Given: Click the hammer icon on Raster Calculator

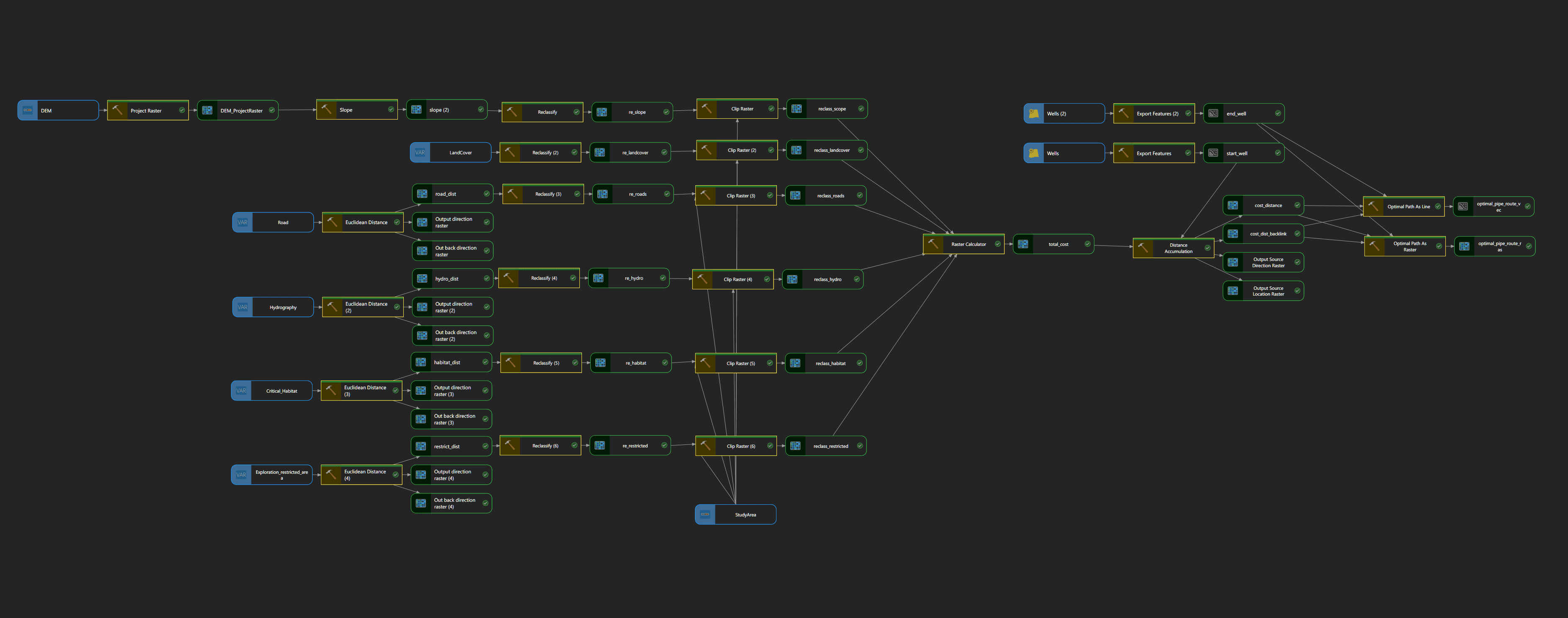Looking at the screenshot, I should point(933,244).
